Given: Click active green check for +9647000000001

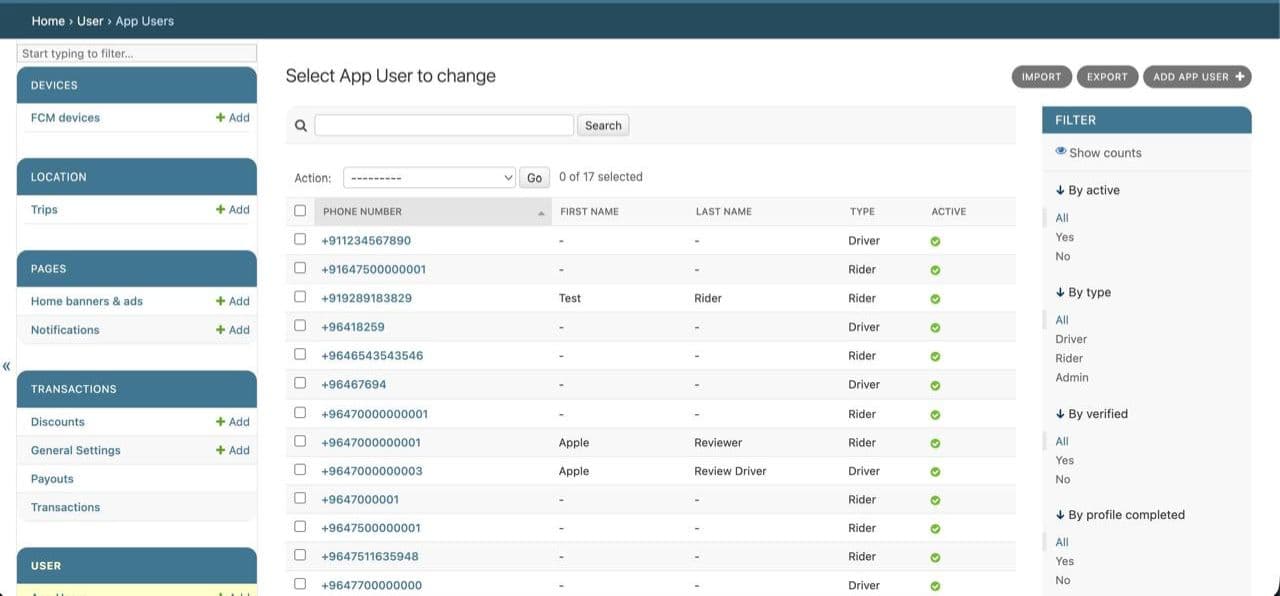Looking at the screenshot, I should 935,443.
